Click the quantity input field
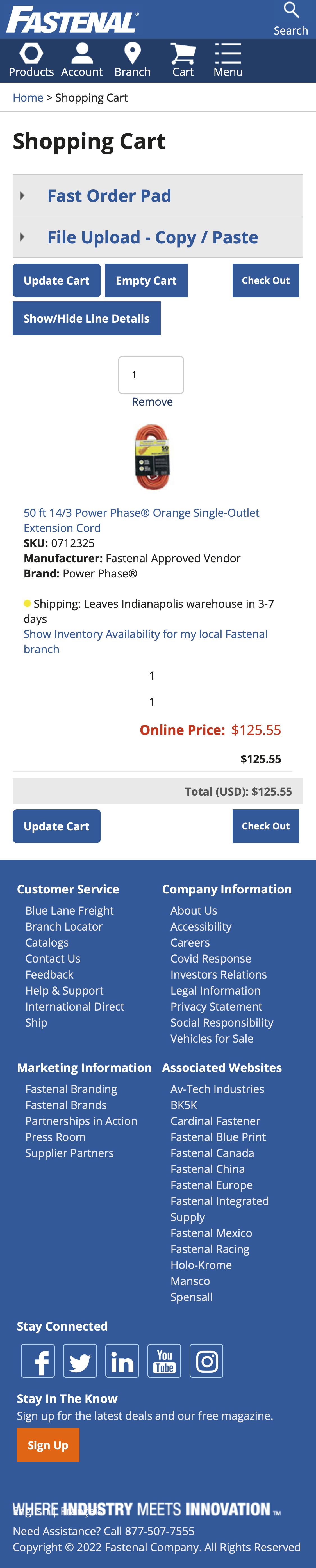Image resolution: width=316 pixels, height=1568 pixels. (x=151, y=374)
